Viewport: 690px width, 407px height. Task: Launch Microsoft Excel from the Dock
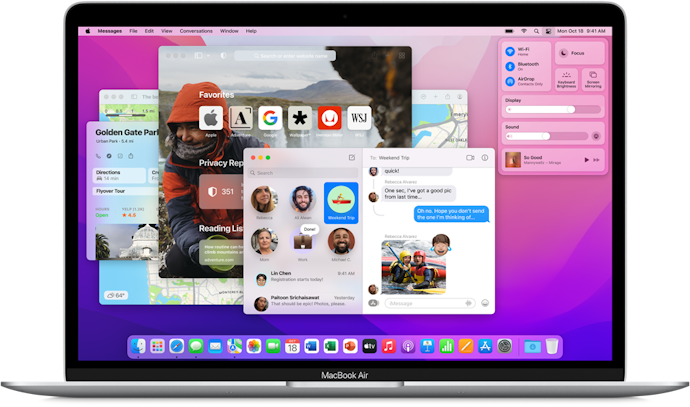pos(331,346)
